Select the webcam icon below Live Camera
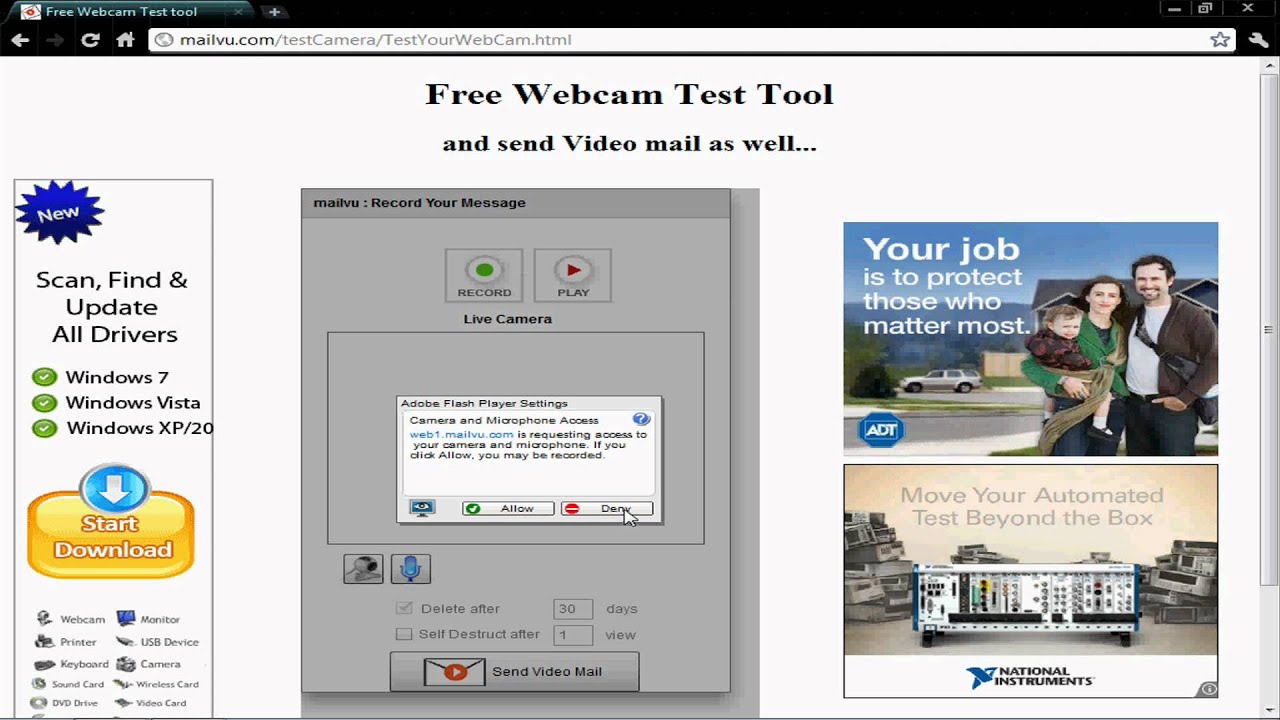 point(363,568)
